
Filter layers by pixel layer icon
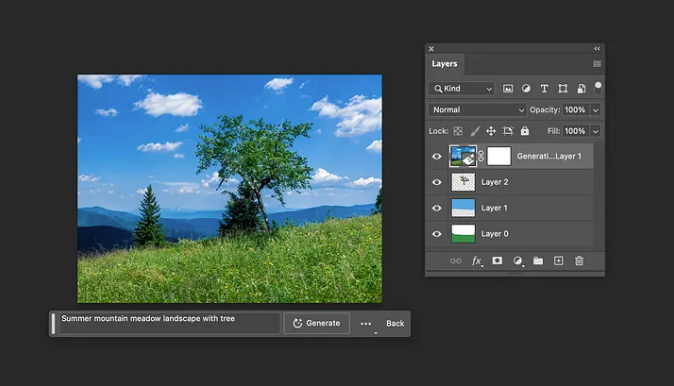508,89
